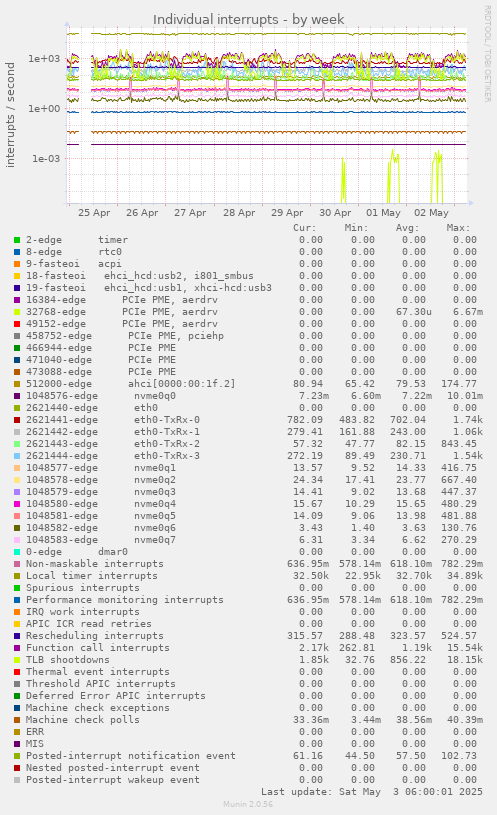Click the green 2-edge timer color swatch
This screenshot has height=815, width=497.
17,240
